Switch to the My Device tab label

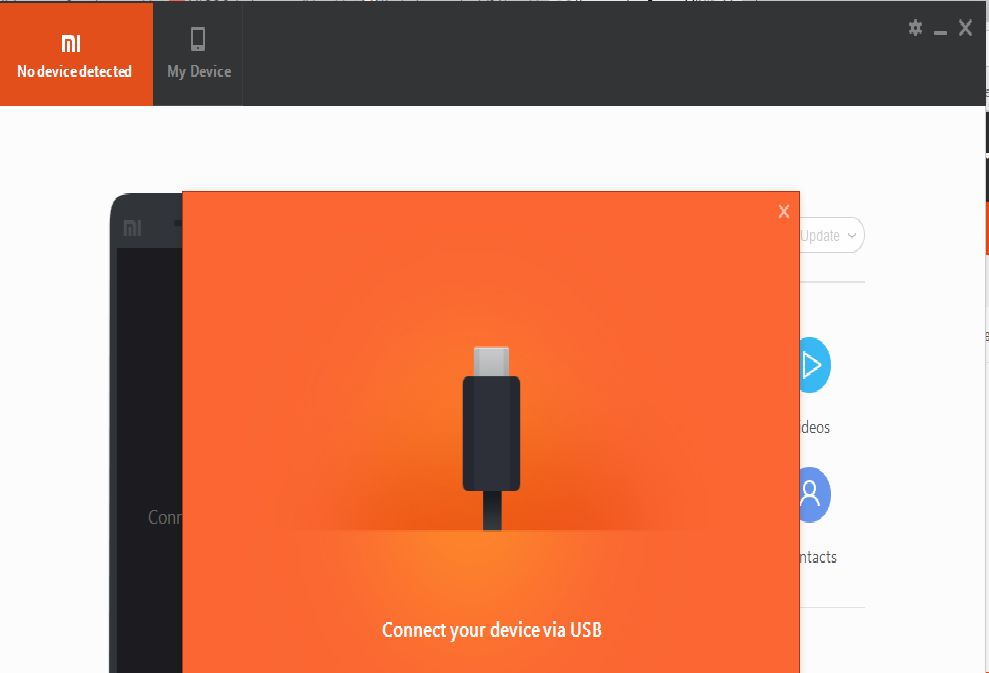point(198,72)
